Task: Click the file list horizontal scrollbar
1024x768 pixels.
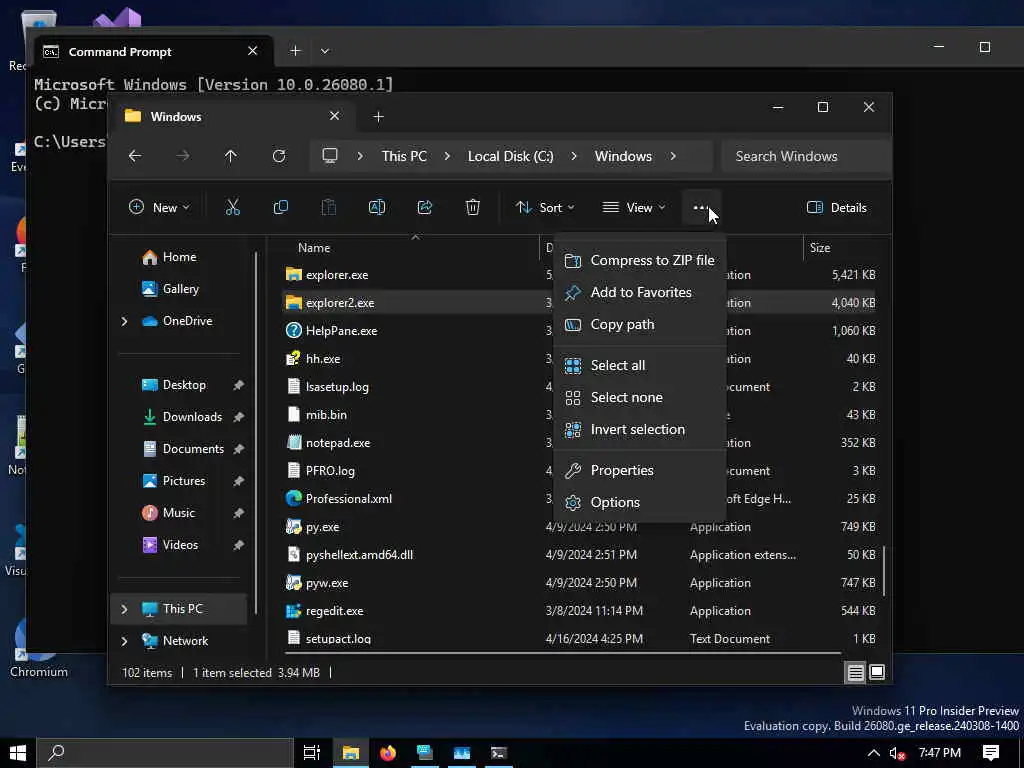Action: (563, 652)
